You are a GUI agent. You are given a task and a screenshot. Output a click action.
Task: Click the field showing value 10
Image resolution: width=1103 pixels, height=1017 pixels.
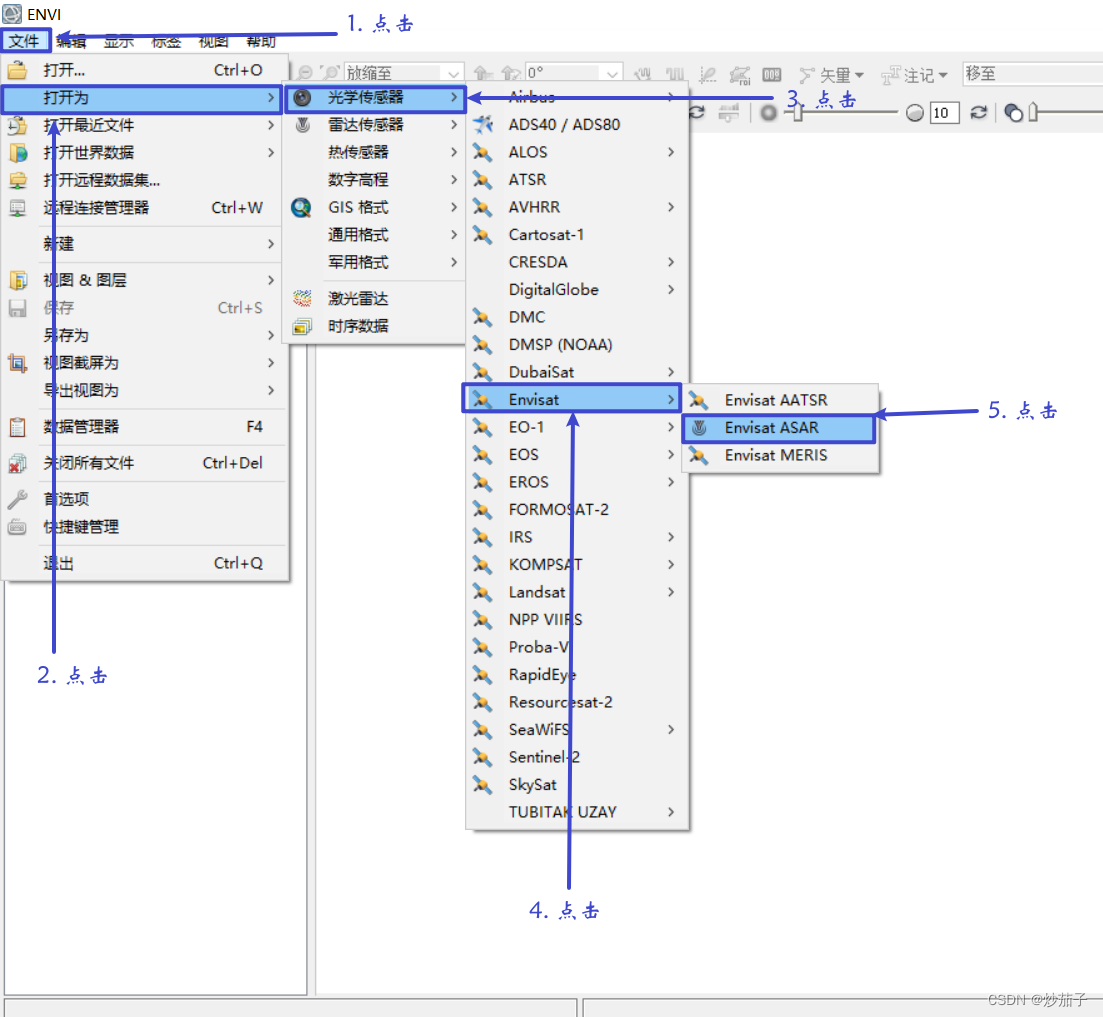(944, 113)
